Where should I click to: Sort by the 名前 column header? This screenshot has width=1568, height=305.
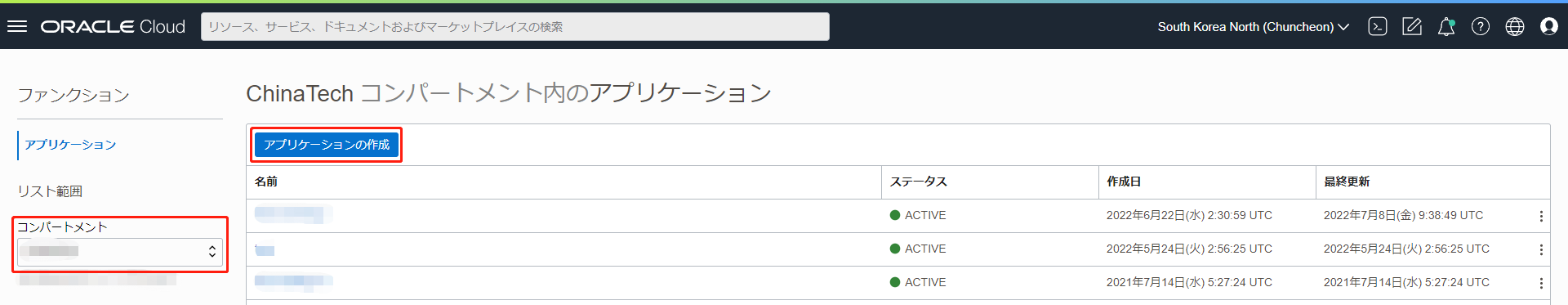(266, 182)
